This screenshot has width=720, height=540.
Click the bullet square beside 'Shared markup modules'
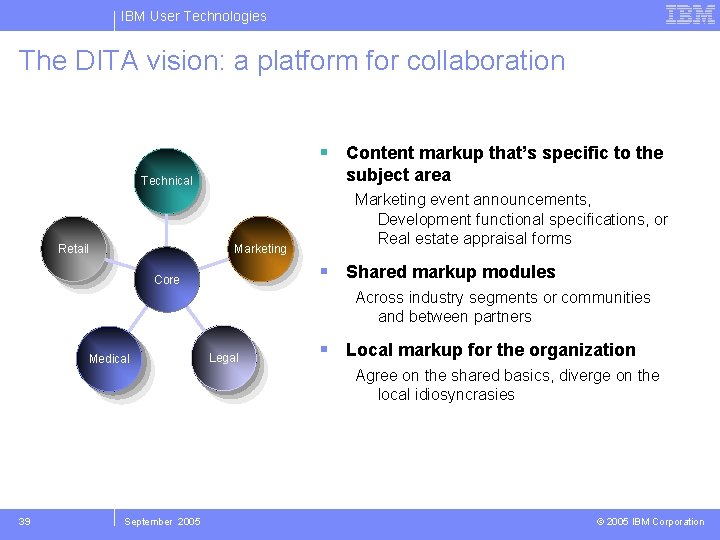point(324,271)
